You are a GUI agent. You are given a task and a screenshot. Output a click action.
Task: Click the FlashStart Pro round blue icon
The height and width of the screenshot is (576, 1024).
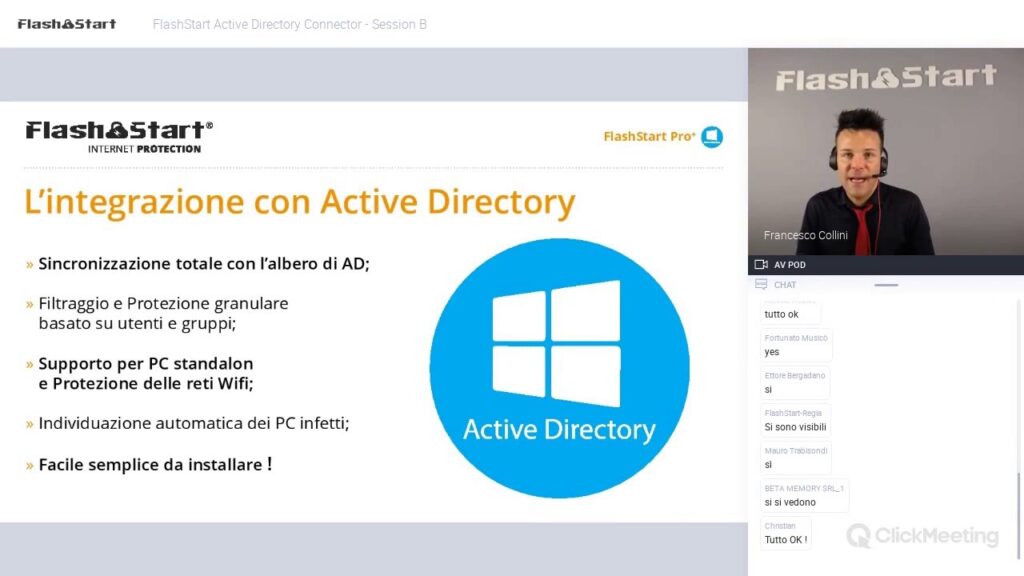[712, 136]
